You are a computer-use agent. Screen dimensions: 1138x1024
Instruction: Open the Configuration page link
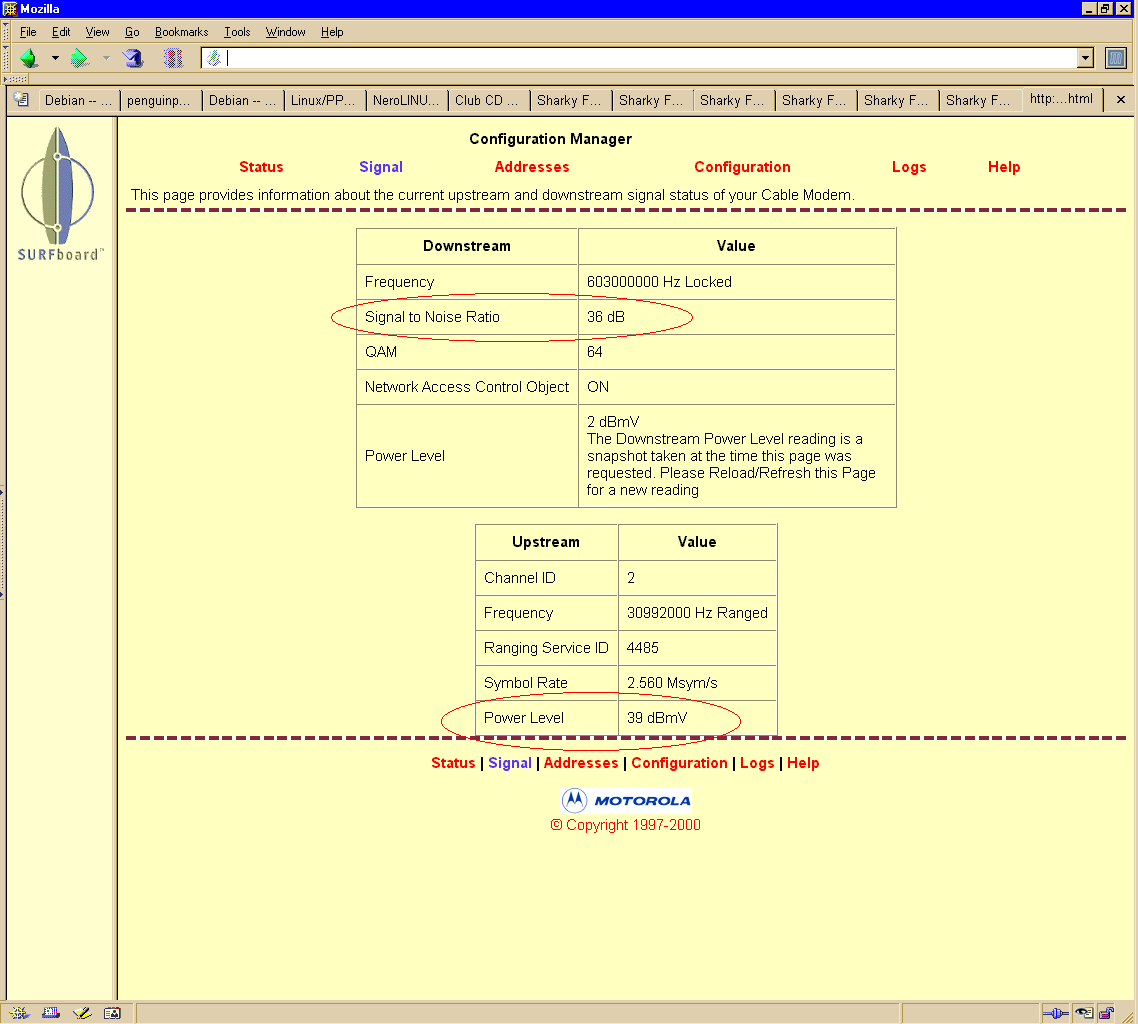pyautogui.click(x=742, y=167)
